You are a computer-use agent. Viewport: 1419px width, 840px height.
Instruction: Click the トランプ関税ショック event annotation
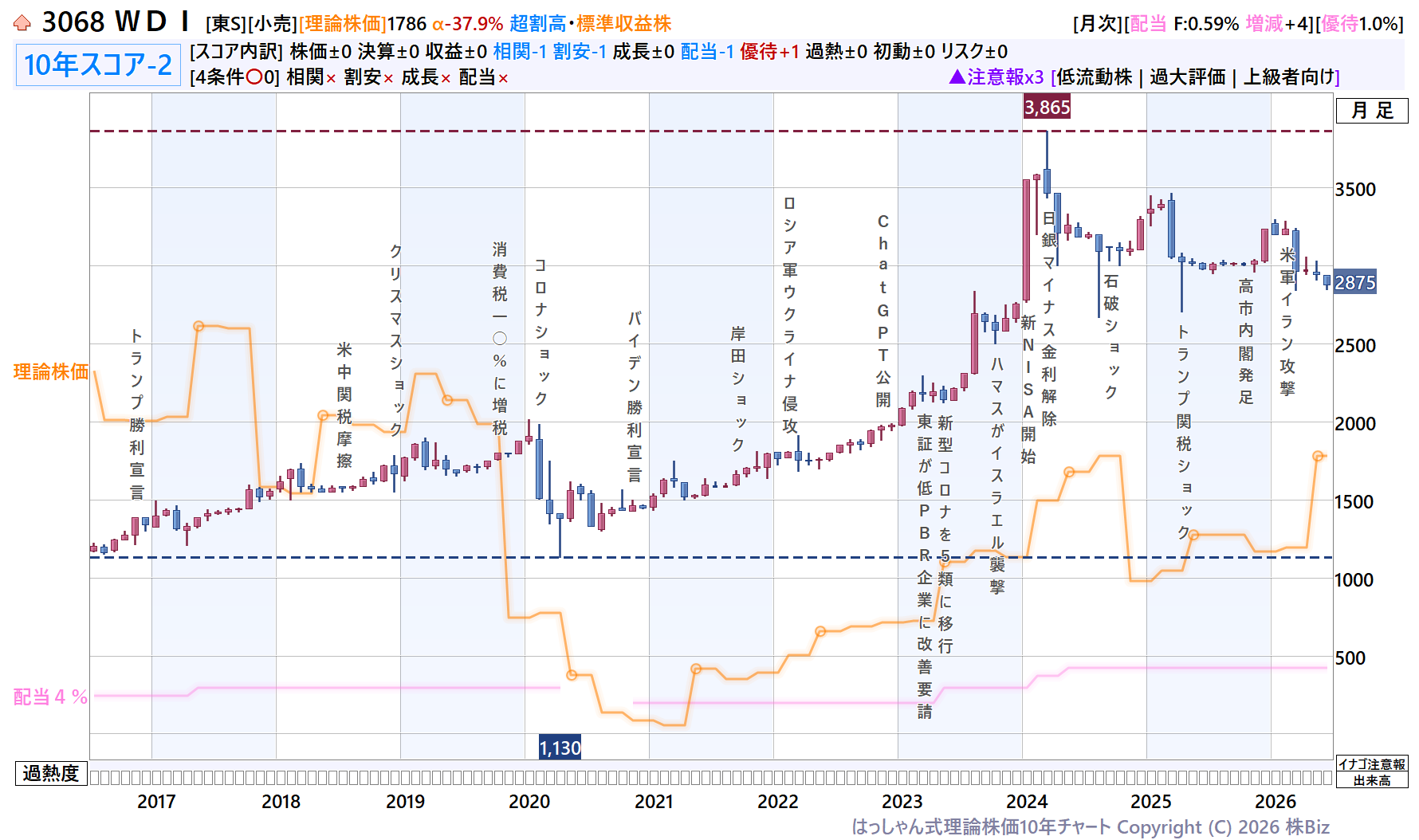pyautogui.click(x=1184, y=433)
